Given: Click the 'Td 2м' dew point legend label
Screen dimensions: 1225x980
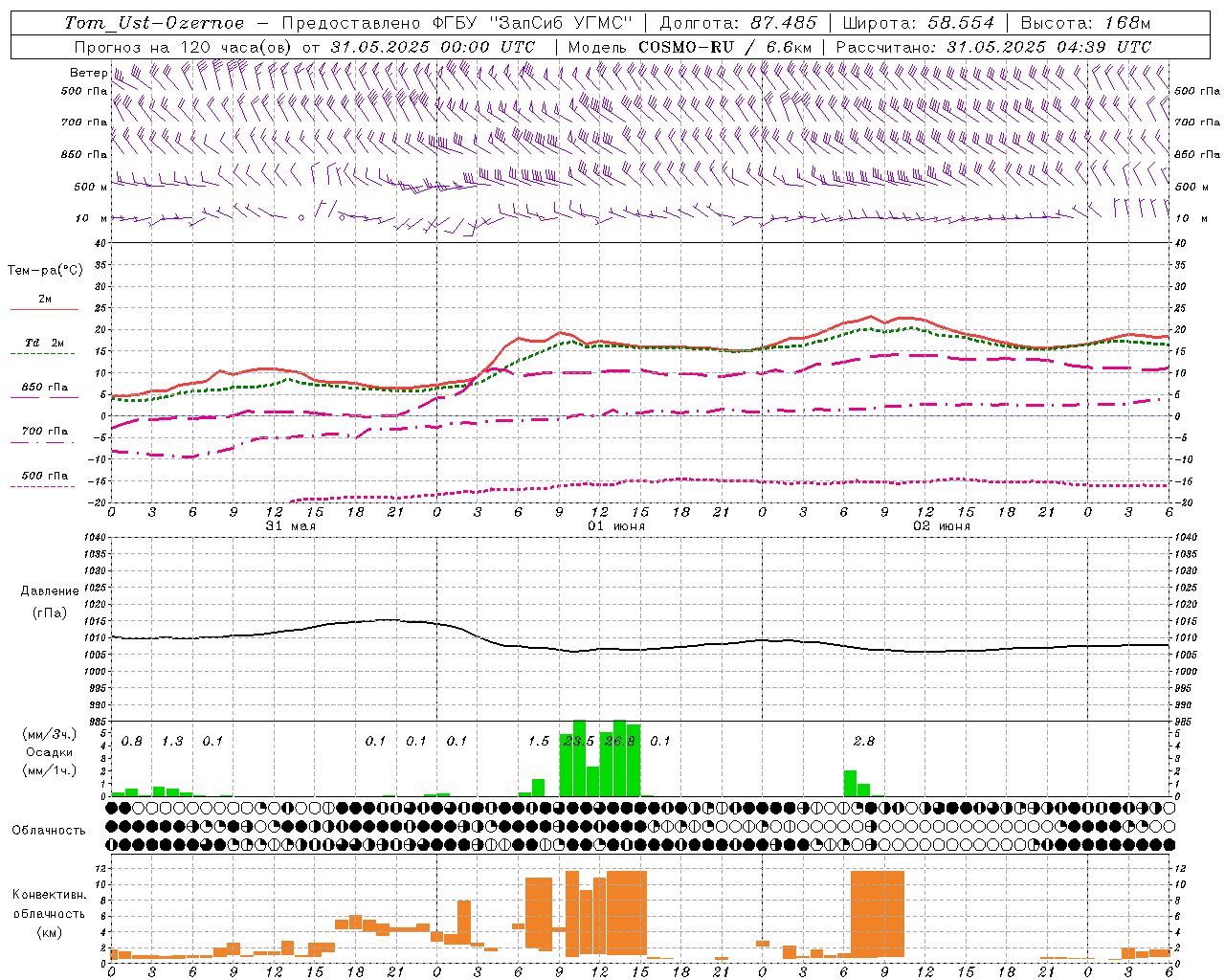Looking at the screenshot, I should pyautogui.click(x=45, y=343).
